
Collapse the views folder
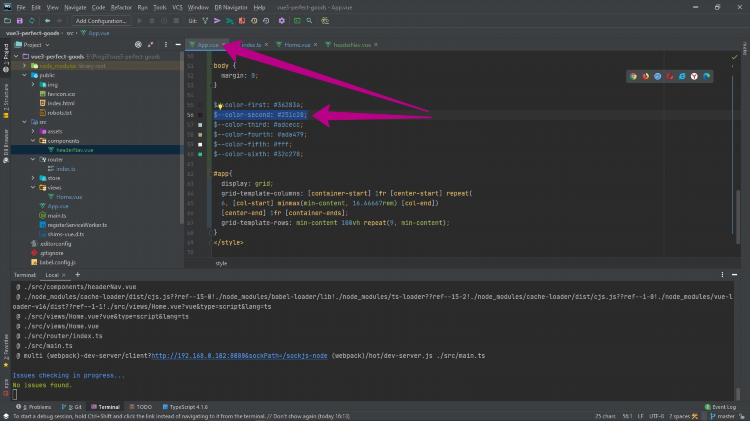[33, 188]
